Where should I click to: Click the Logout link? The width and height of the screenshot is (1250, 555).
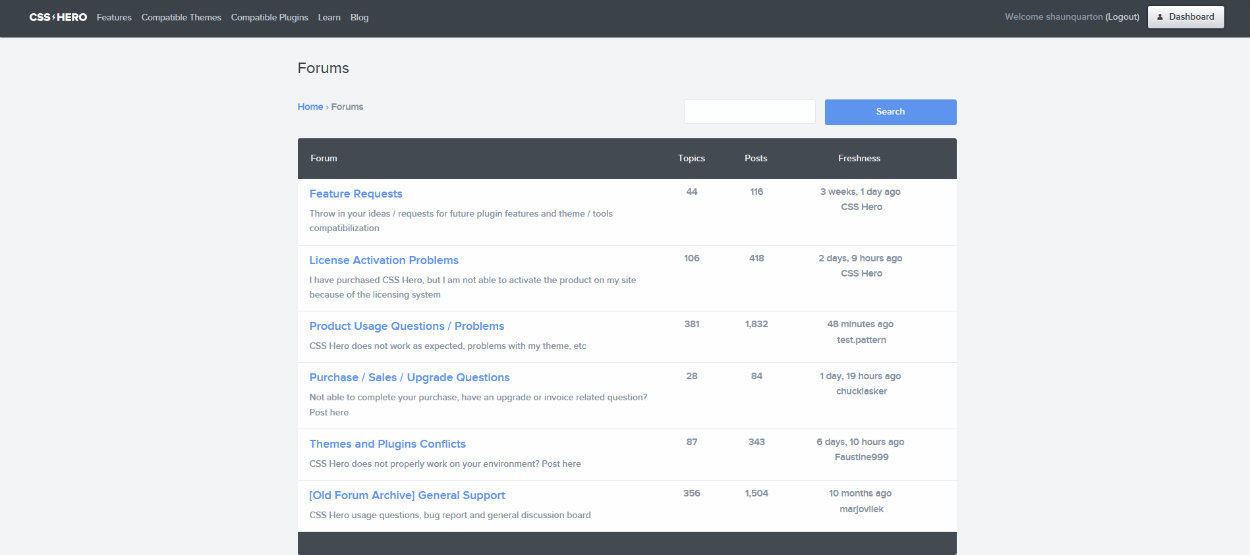click(1122, 17)
